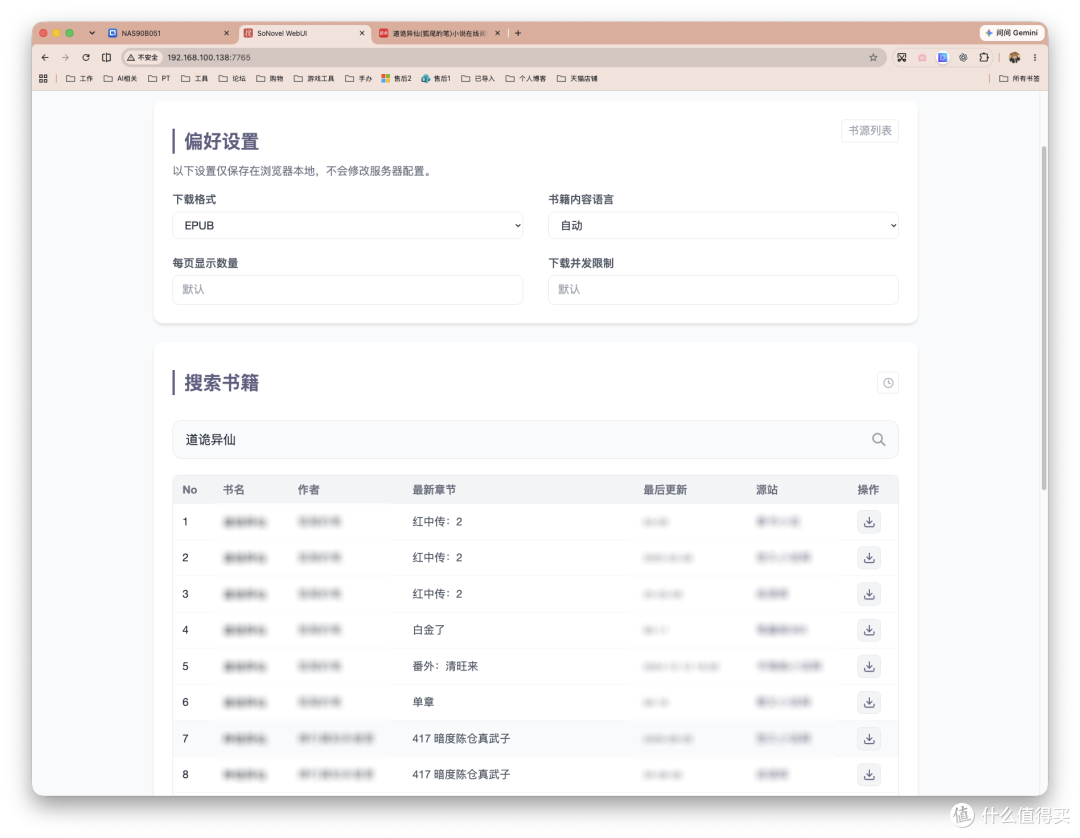This screenshot has height=838, width=1080.
Task: Close the SoNovel WebUI tab
Action: click(x=362, y=33)
